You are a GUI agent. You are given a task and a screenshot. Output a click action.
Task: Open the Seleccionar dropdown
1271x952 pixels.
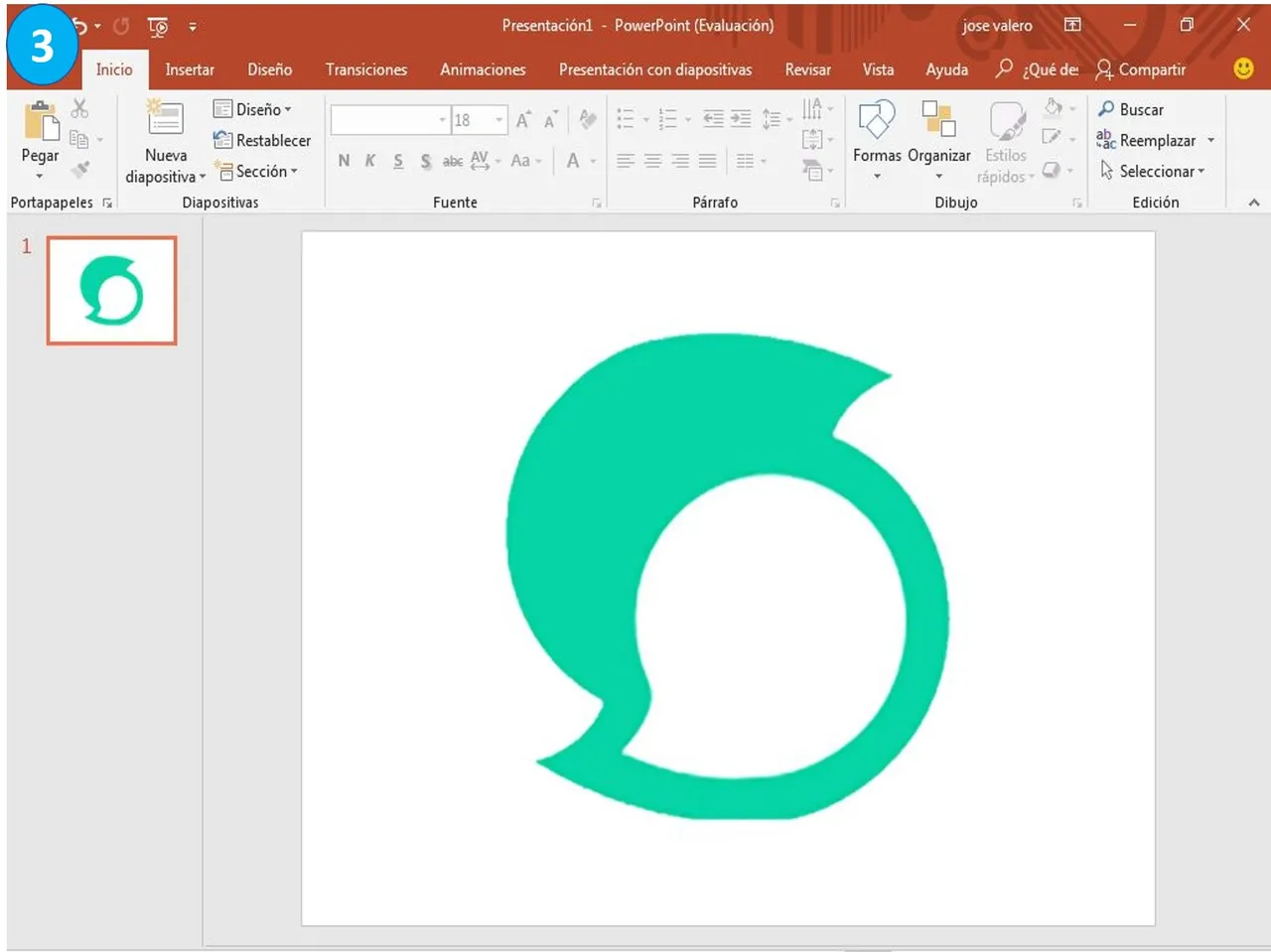pyautogui.click(x=1153, y=171)
